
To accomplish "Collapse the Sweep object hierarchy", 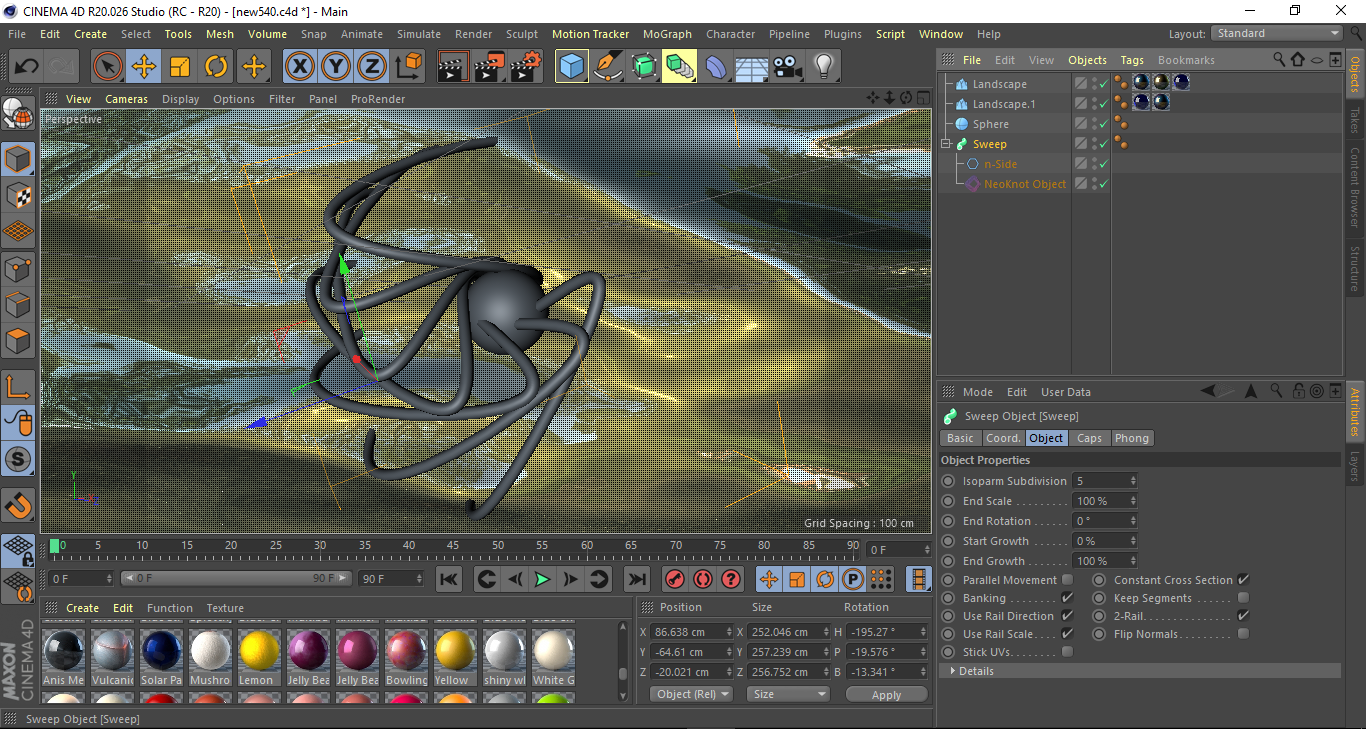I will (x=946, y=144).
